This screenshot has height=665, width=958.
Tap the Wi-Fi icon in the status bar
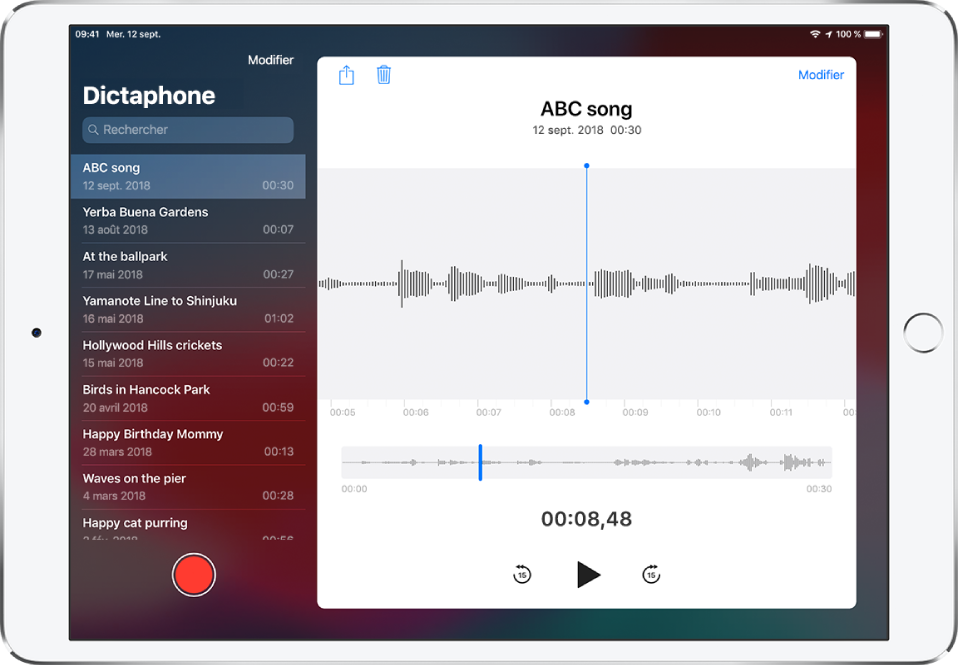[x=815, y=34]
